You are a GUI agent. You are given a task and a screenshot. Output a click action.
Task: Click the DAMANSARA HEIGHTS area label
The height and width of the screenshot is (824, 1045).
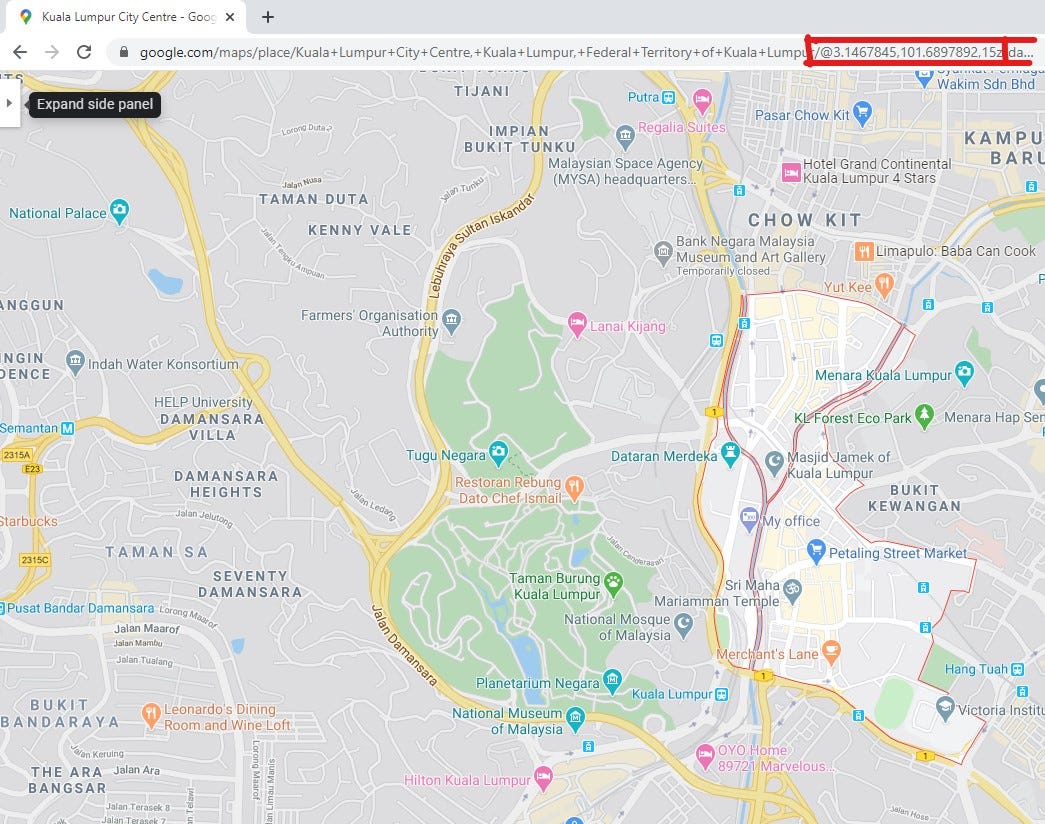pos(227,484)
